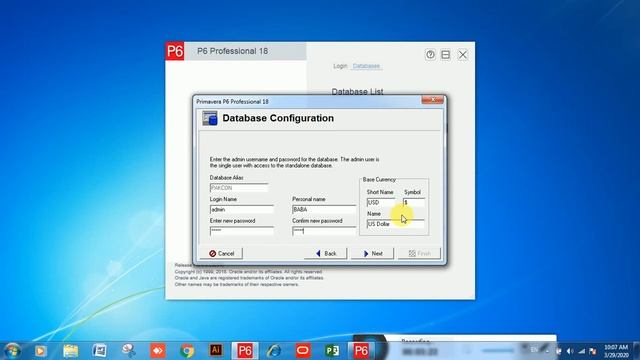Open File Explorer from the taskbar
This screenshot has width=640, height=360.
[x=70, y=351]
